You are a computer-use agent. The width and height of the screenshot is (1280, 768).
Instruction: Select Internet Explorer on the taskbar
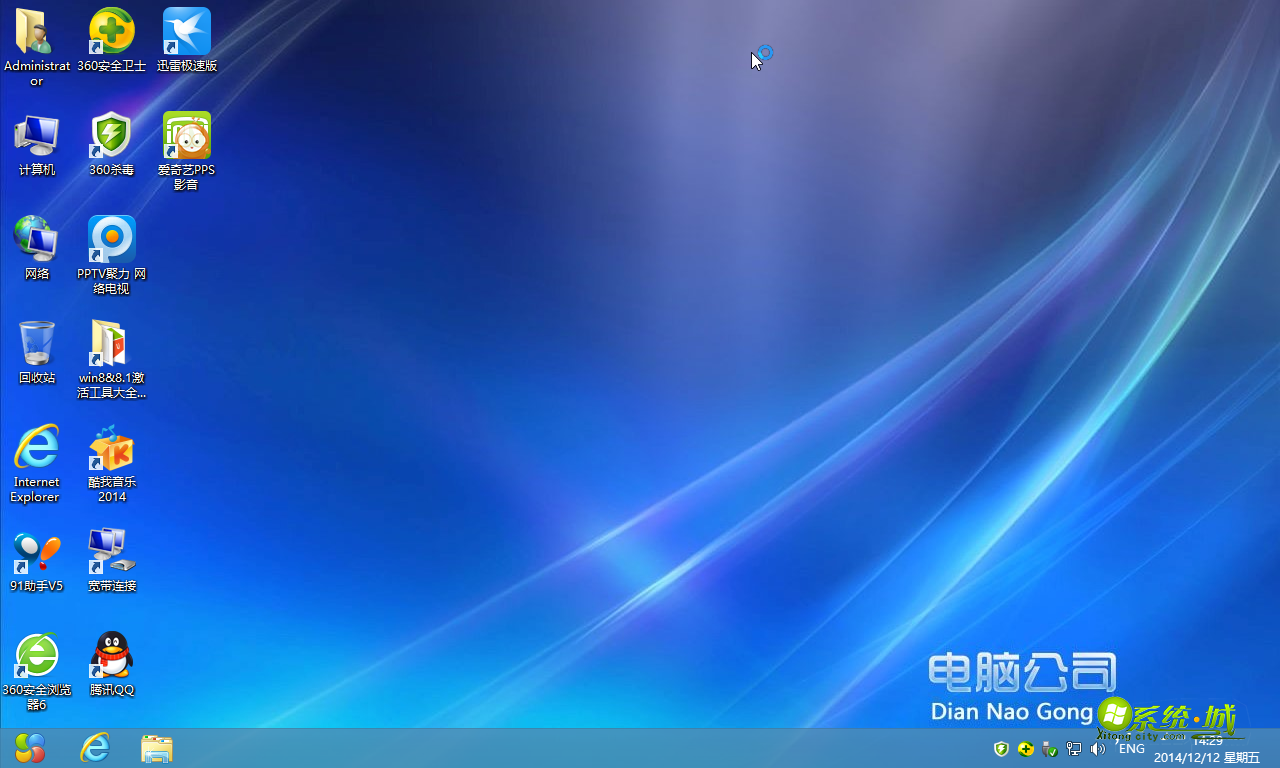(x=95, y=748)
